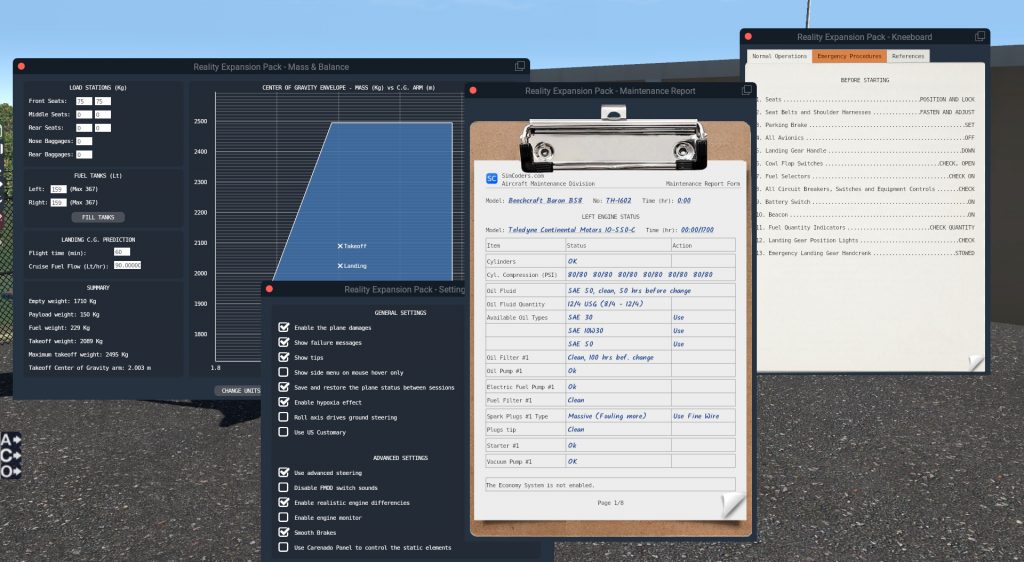Image resolution: width=1024 pixels, height=562 pixels.
Task: Click the 'O' arrow side menu icon
Action: 11,471
